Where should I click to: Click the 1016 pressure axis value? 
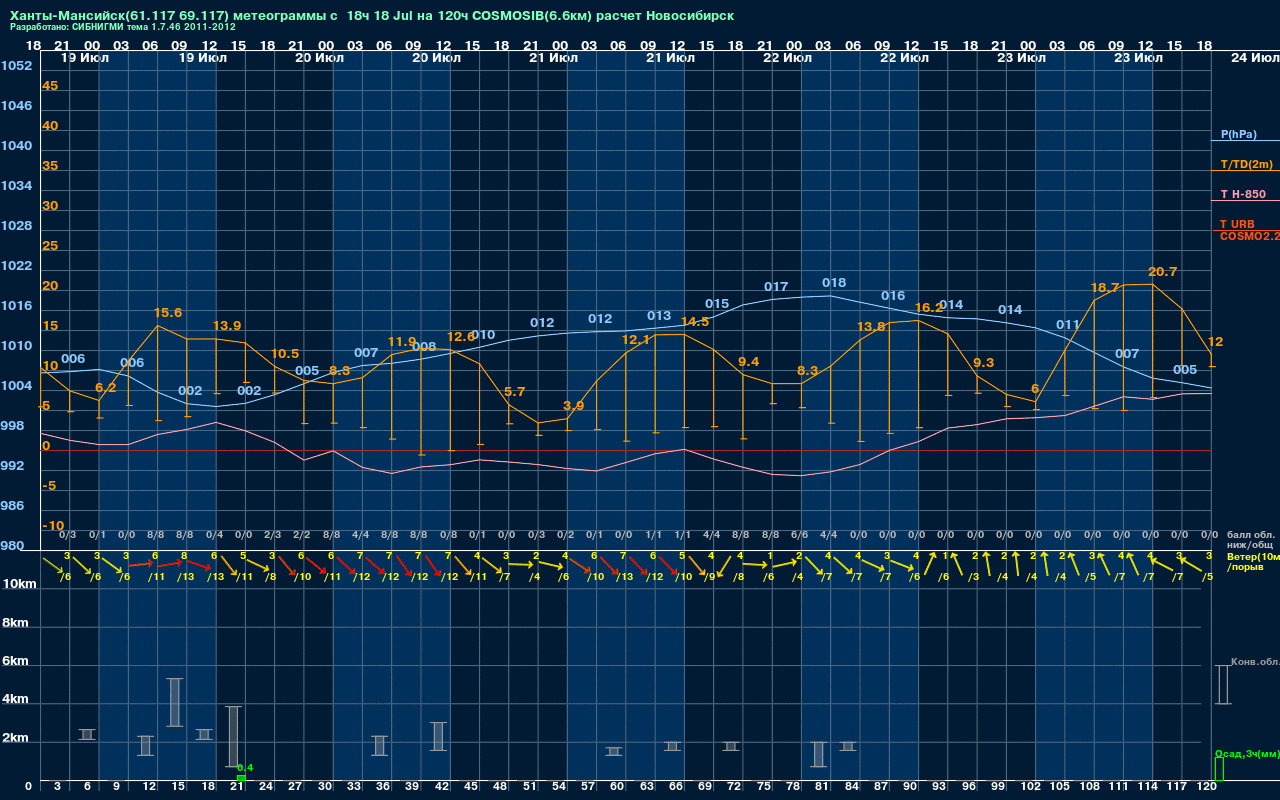(16, 306)
